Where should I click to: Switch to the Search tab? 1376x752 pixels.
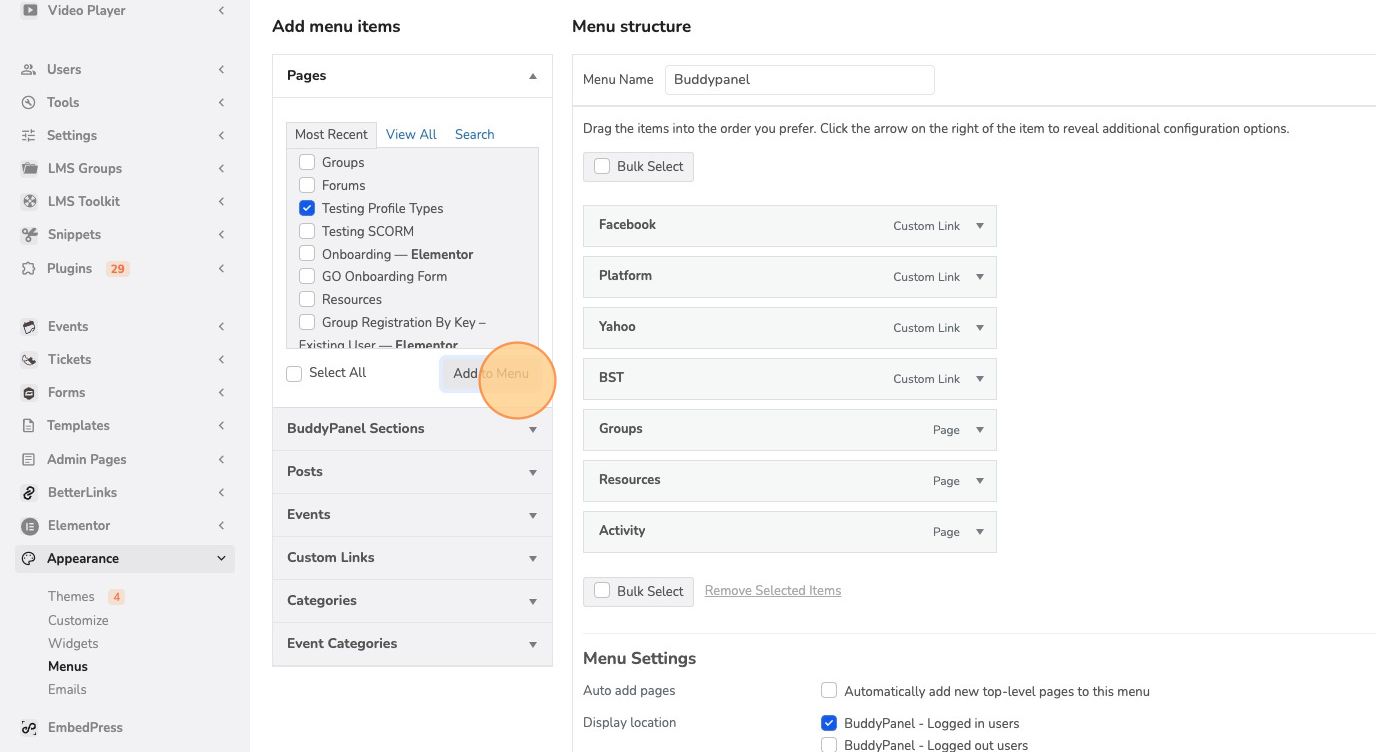475,134
